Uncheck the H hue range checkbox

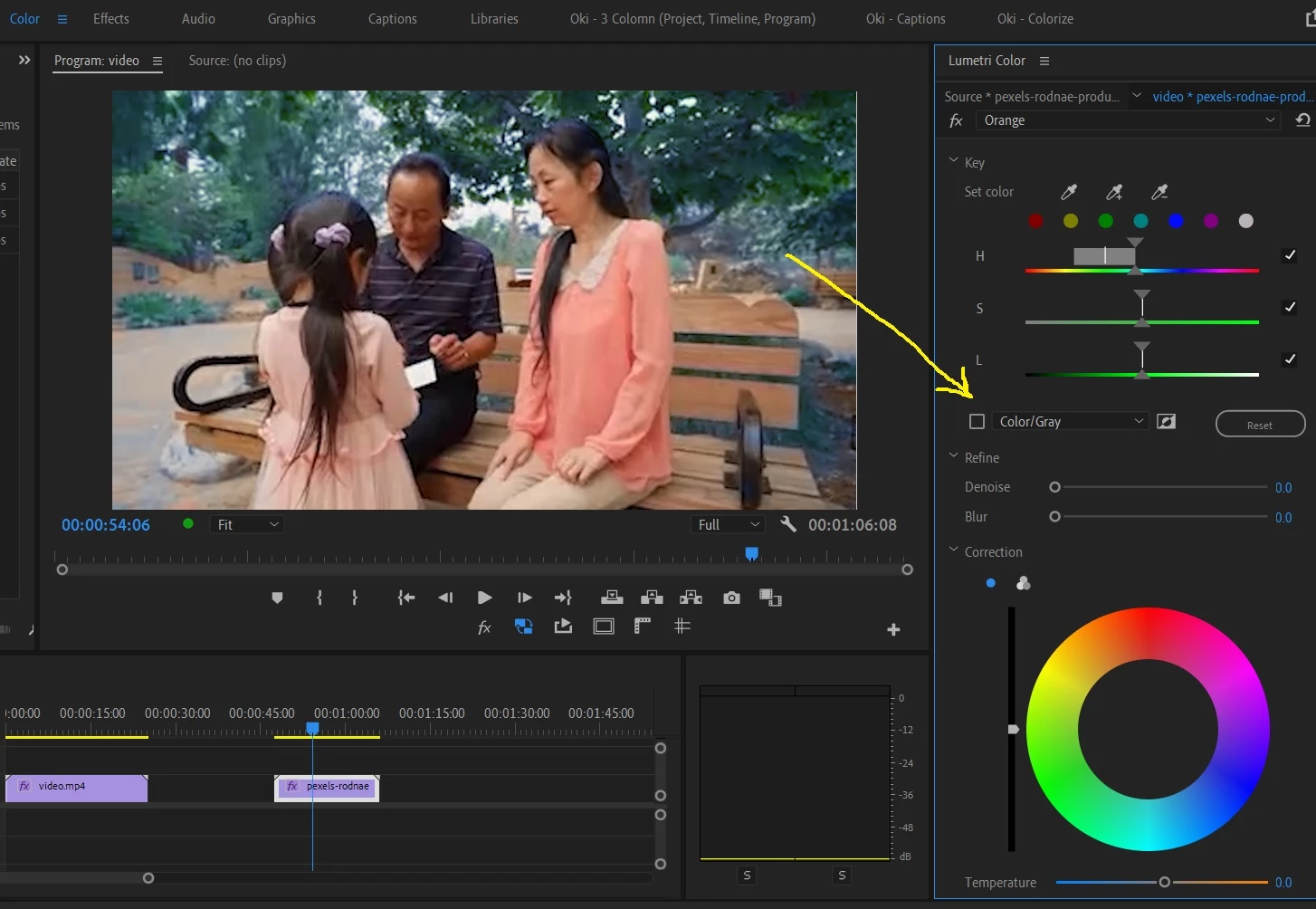click(x=1290, y=255)
